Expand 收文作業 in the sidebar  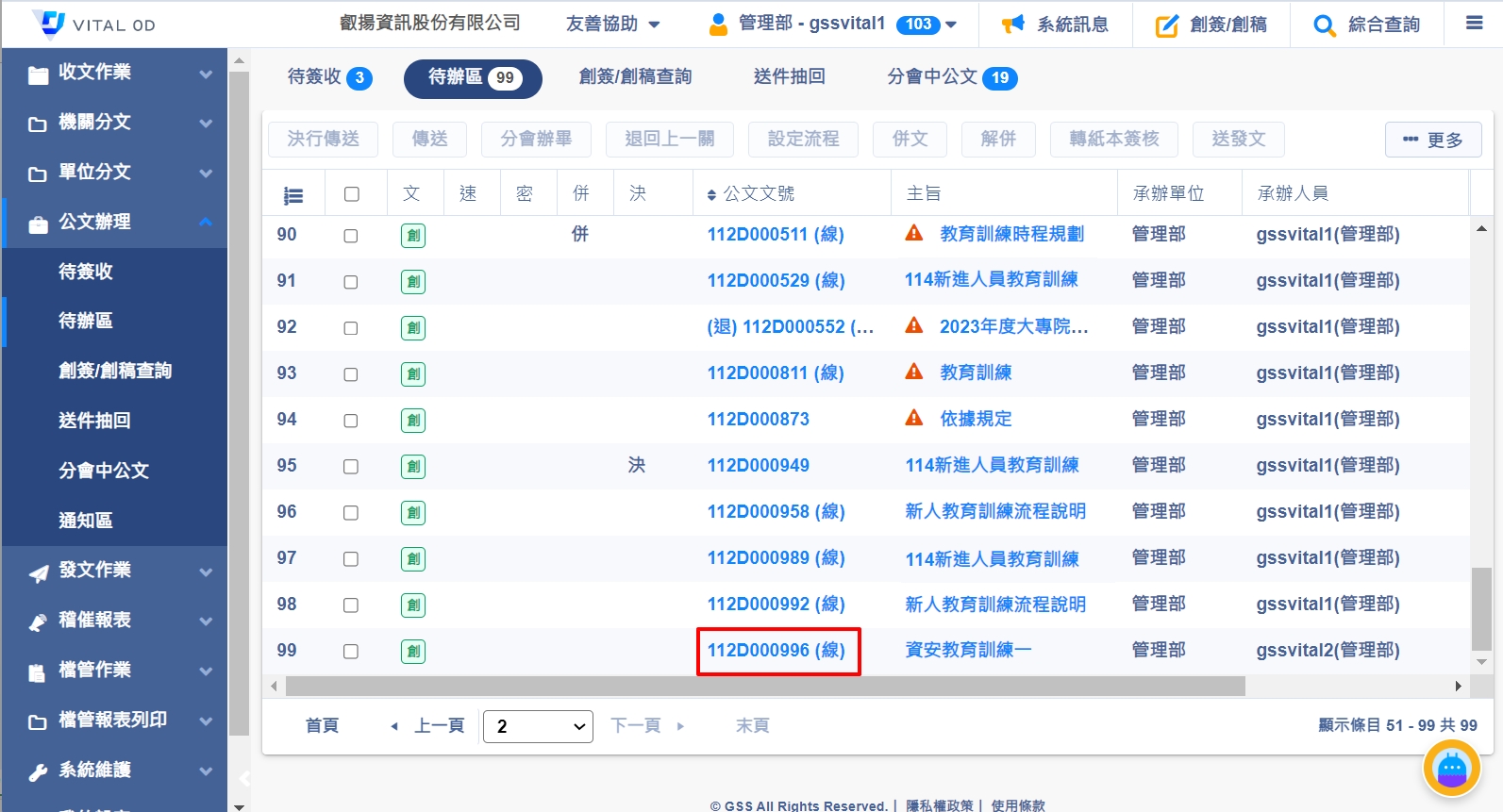pyautogui.click(x=113, y=73)
